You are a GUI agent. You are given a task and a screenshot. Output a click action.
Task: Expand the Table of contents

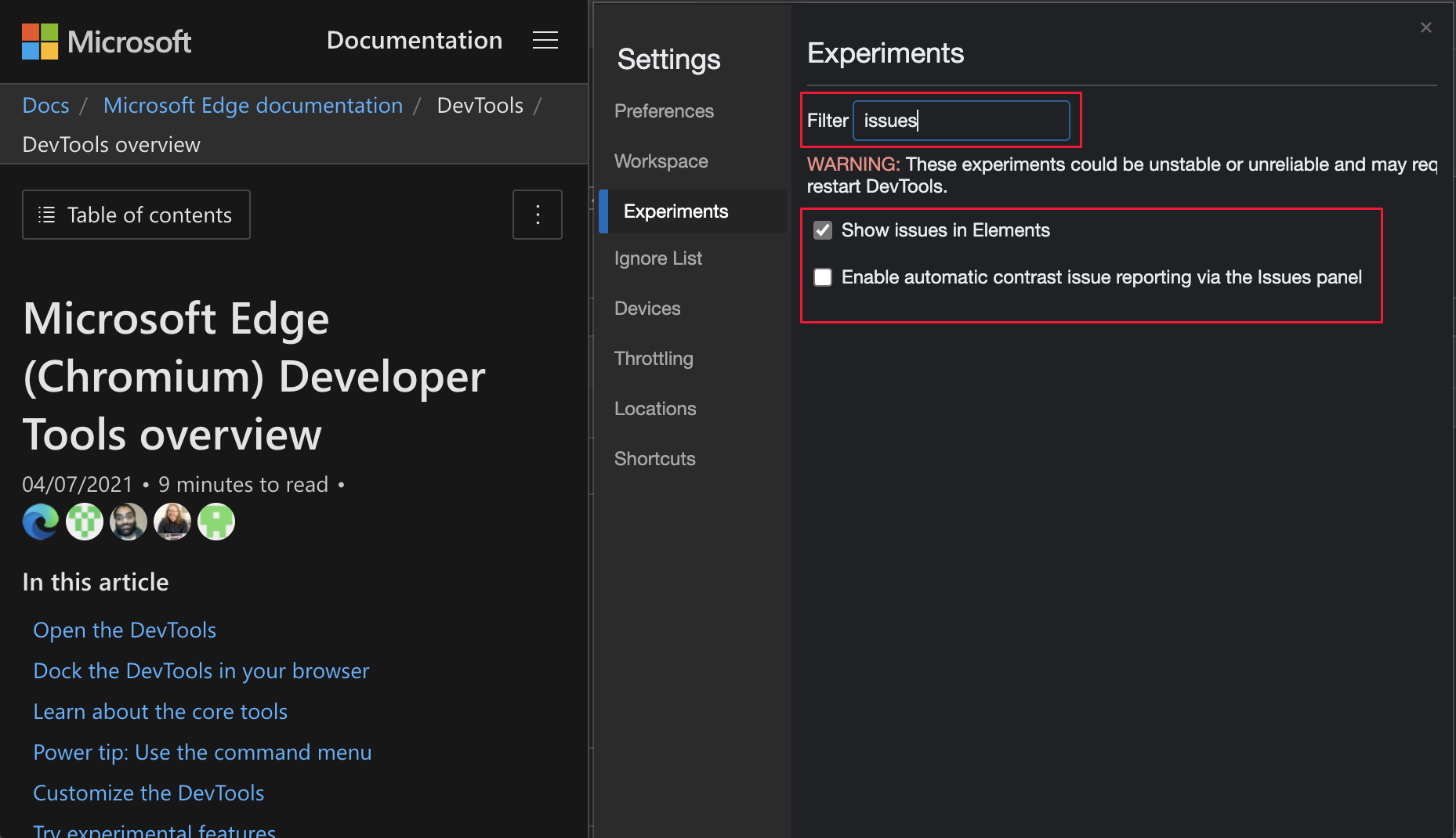click(136, 215)
